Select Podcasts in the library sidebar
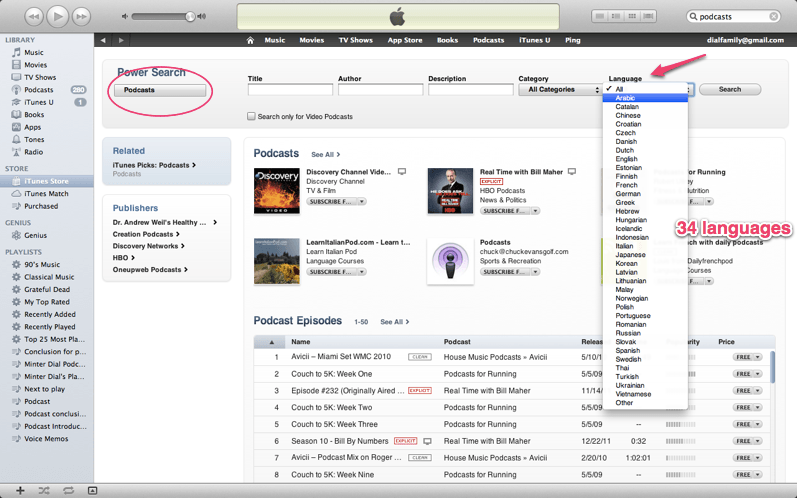 39,90
